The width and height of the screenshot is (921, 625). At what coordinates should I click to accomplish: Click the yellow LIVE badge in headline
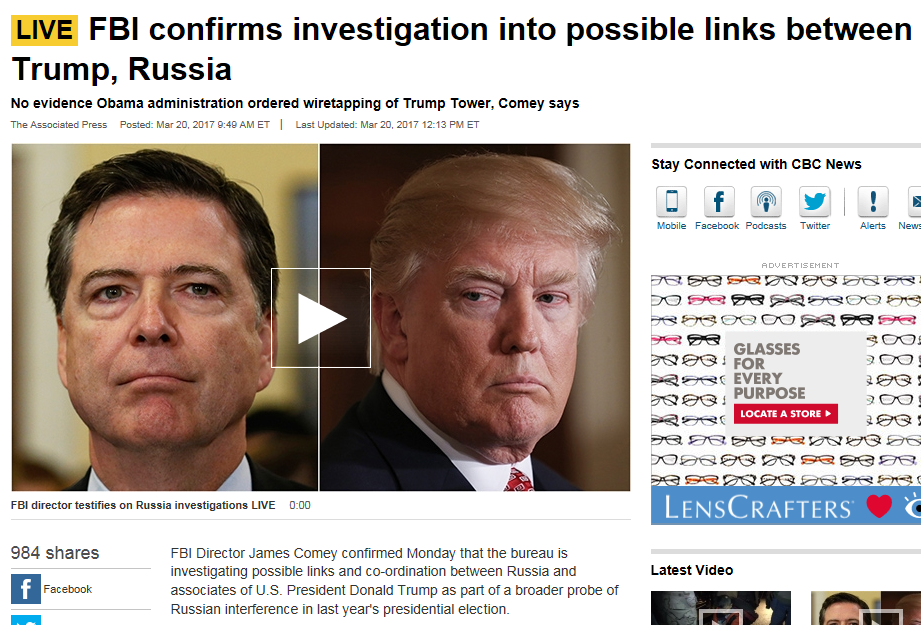pyautogui.click(x=44, y=30)
